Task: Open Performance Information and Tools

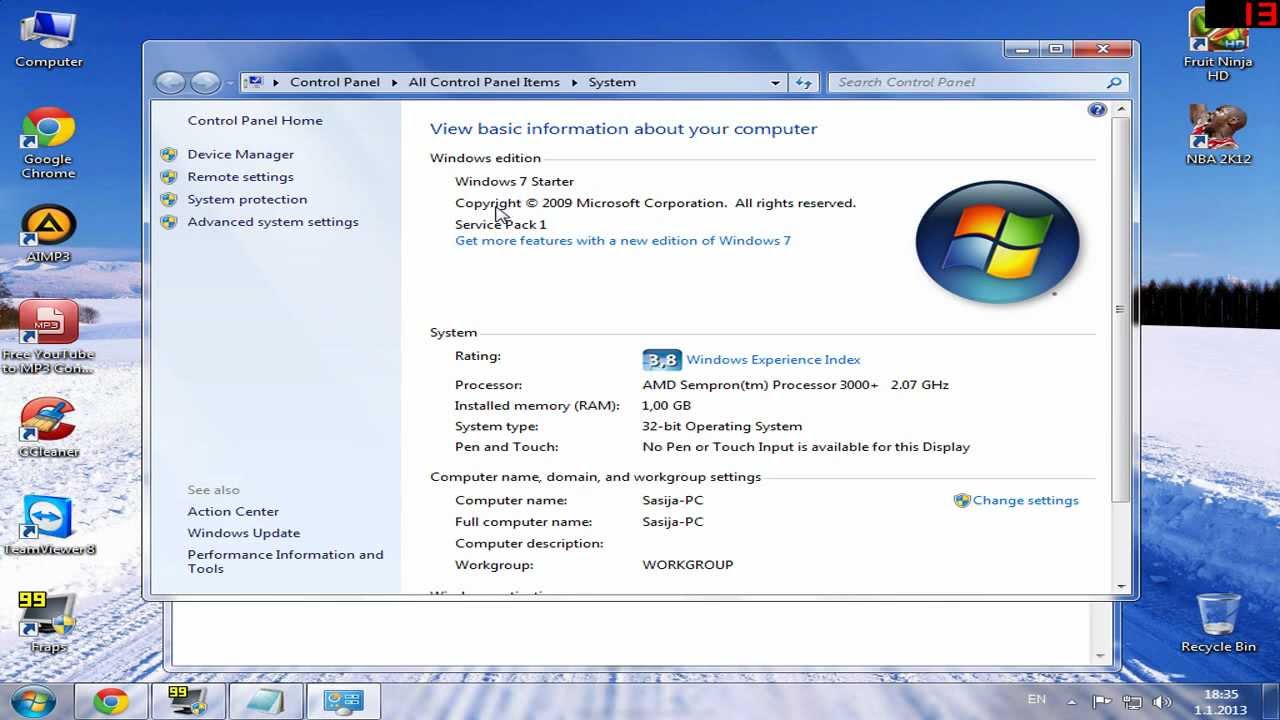Action: (x=285, y=562)
